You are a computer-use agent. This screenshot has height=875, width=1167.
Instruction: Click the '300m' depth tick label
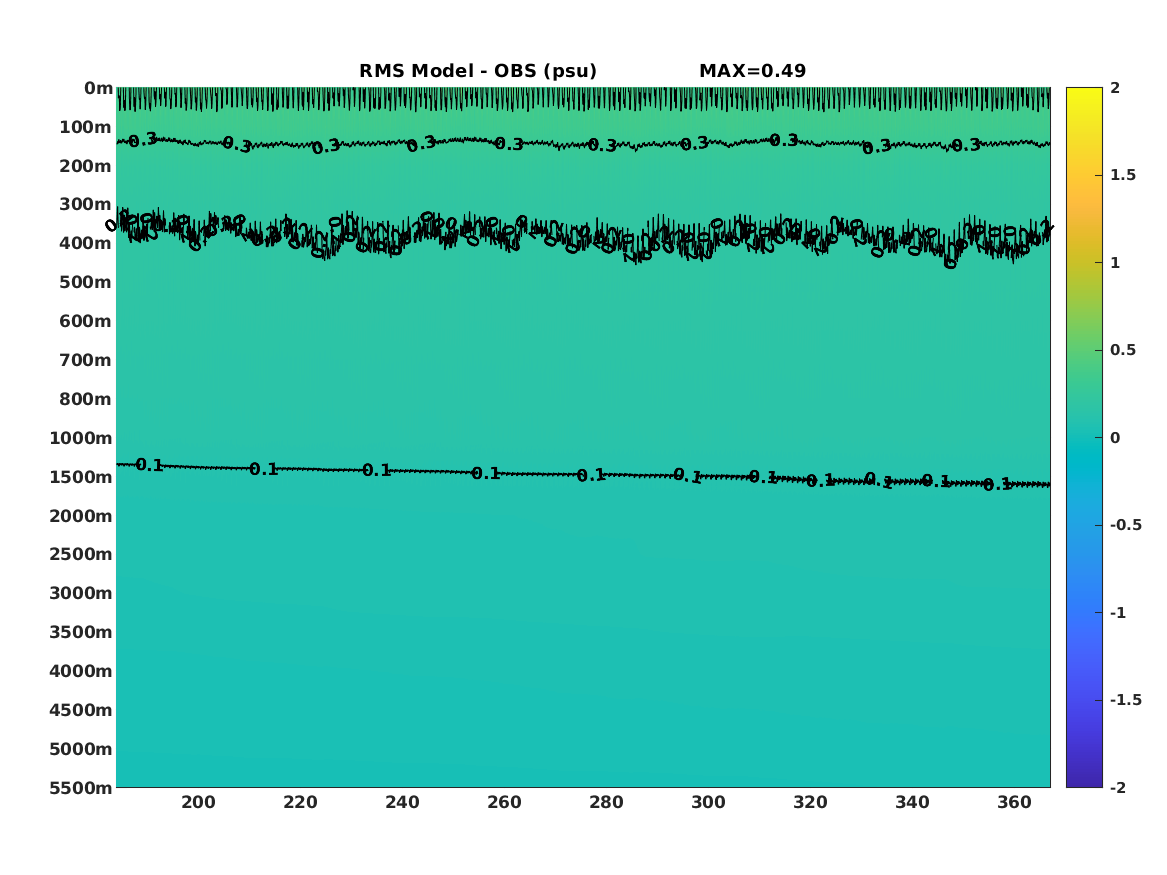86,205
